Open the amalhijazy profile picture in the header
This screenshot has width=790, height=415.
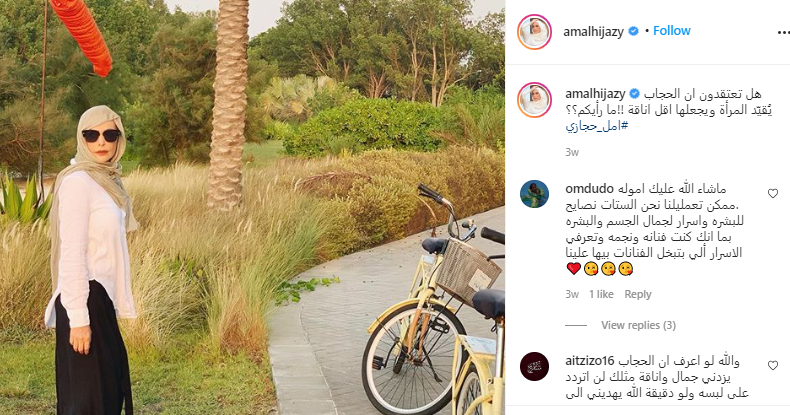535,32
